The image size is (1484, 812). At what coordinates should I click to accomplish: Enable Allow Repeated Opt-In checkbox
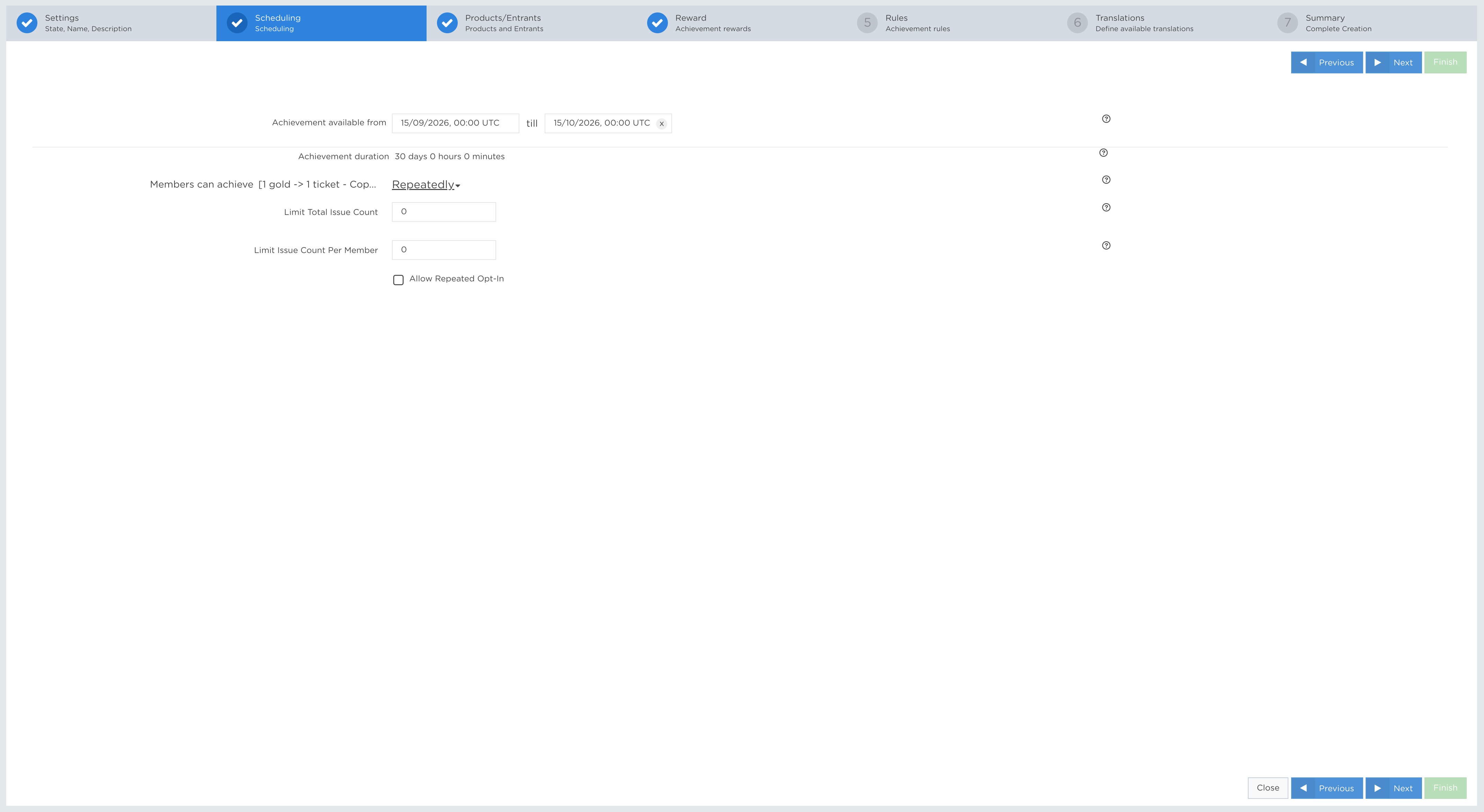398,280
